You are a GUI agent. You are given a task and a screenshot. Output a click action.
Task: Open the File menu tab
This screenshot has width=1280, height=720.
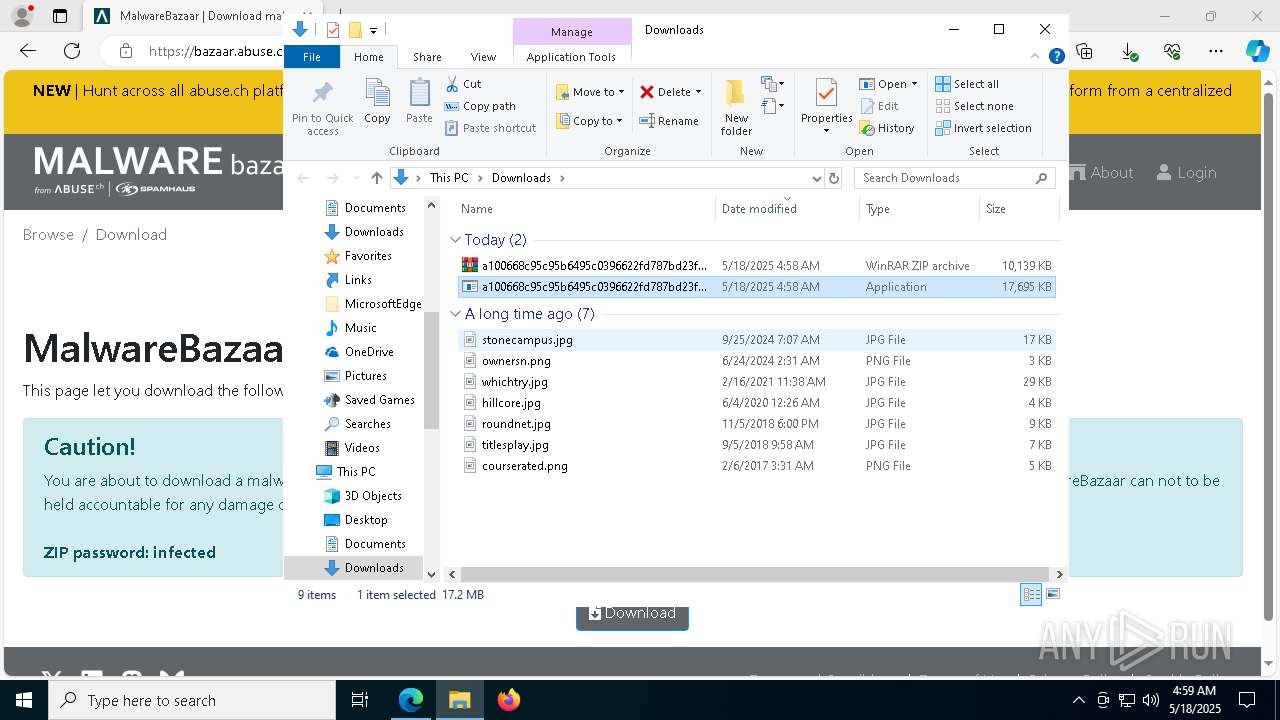tap(312, 57)
